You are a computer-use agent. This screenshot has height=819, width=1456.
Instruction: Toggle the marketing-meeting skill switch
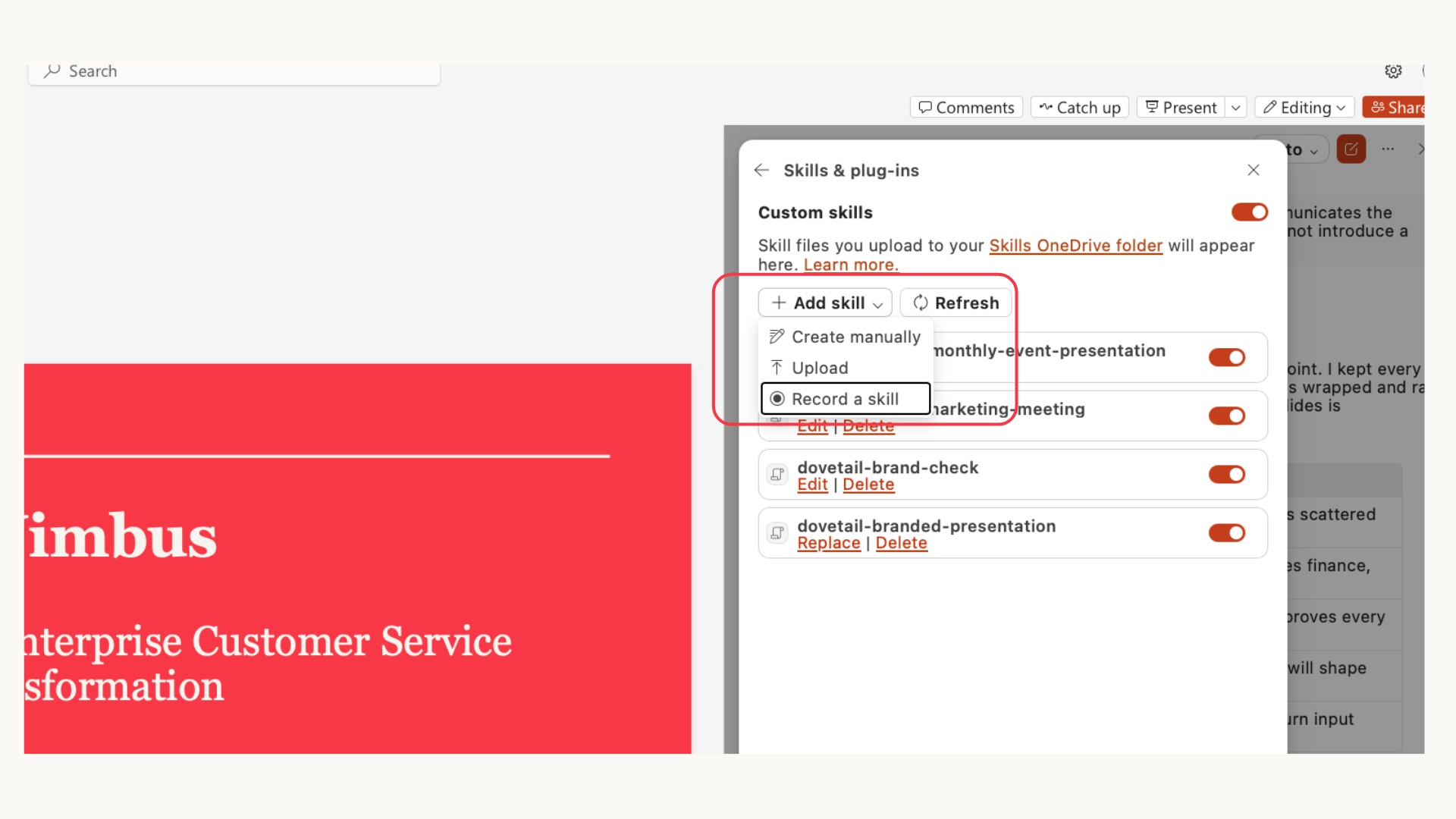[1227, 416]
